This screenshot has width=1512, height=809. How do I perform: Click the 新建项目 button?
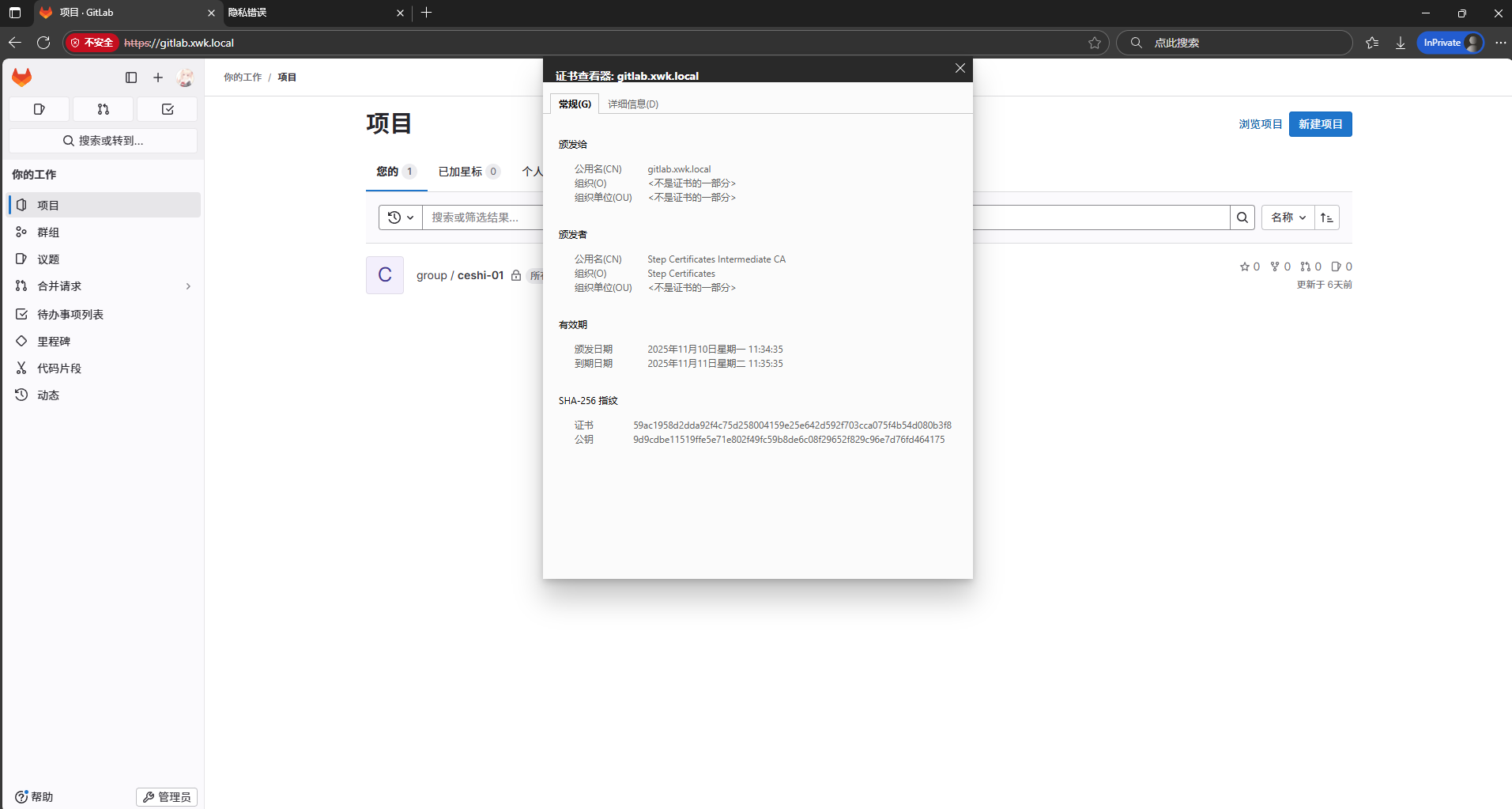pyautogui.click(x=1319, y=123)
